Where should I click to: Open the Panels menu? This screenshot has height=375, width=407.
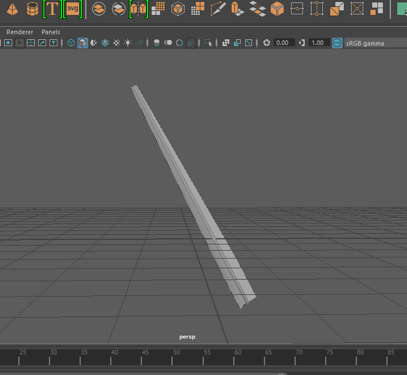pyautogui.click(x=51, y=32)
